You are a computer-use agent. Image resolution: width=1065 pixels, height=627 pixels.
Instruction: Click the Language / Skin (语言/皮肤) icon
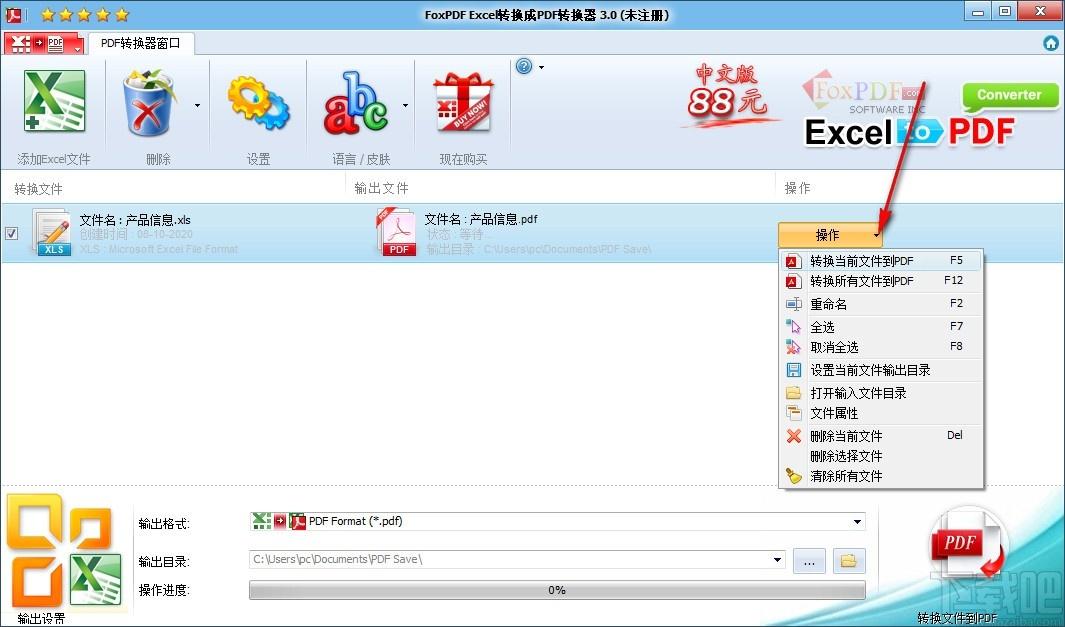pyautogui.click(x=355, y=105)
